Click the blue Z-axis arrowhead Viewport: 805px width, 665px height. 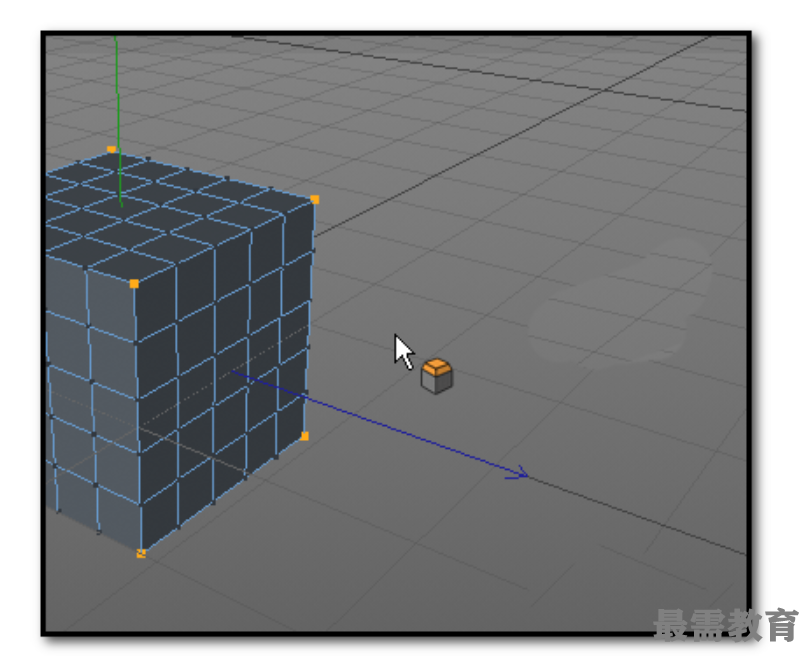tap(518, 473)
